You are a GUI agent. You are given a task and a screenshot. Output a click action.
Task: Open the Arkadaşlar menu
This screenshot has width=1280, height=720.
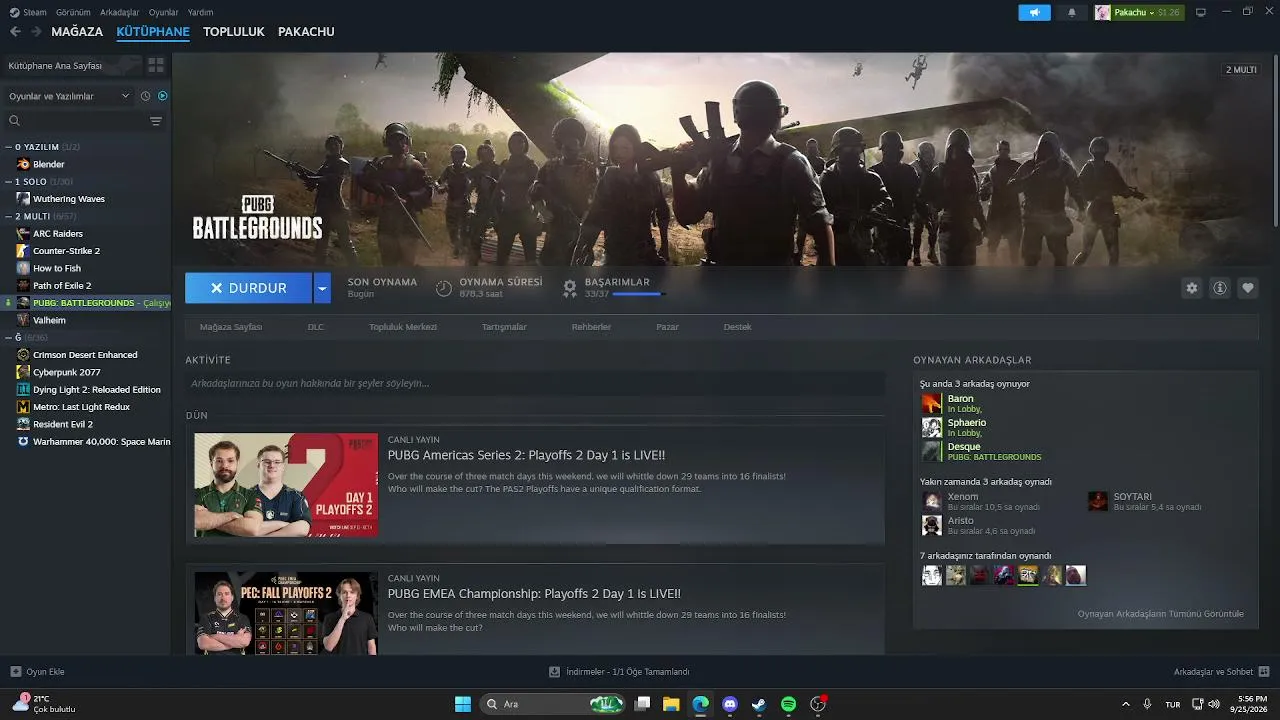pyautogui.click(x=120, y=12)
